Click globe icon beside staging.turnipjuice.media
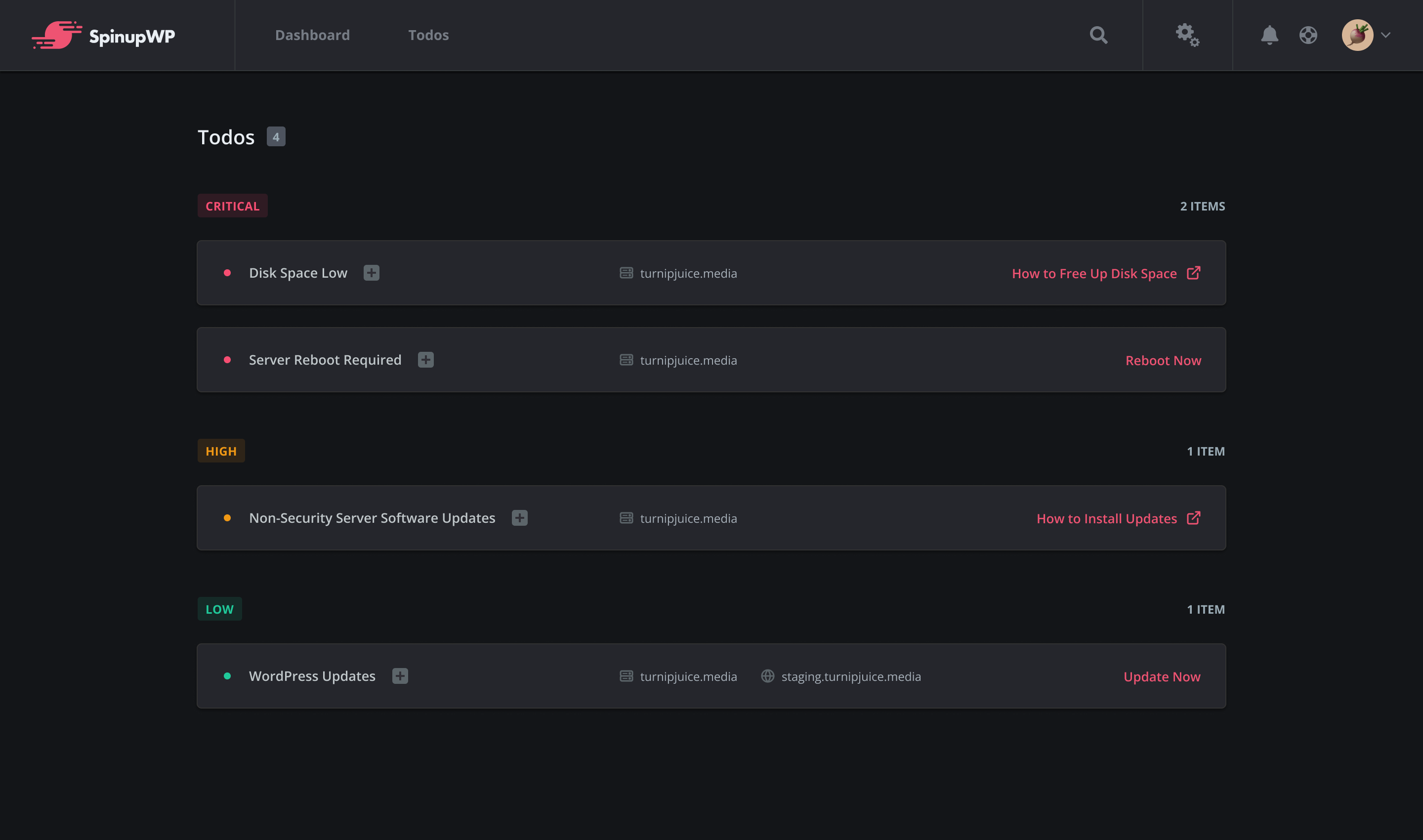Screen dimensions: 1423x840 767,676
